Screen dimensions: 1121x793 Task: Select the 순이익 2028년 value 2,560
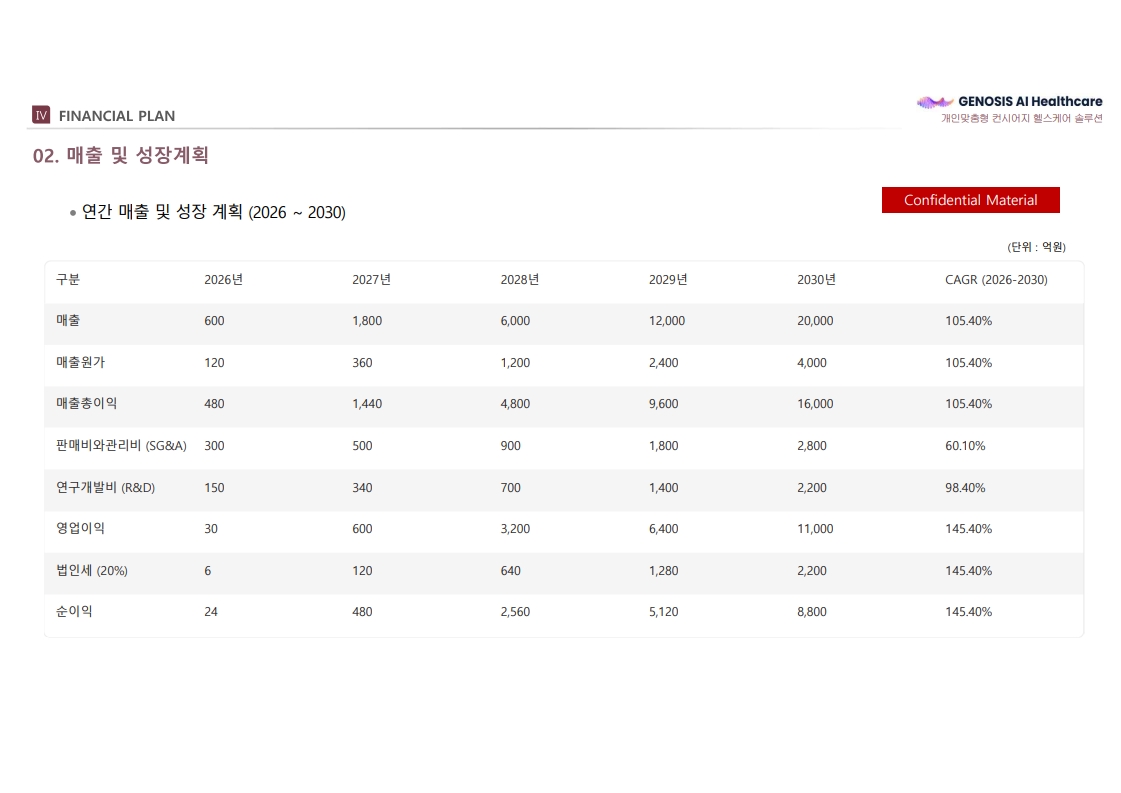(x=515, y=612)
